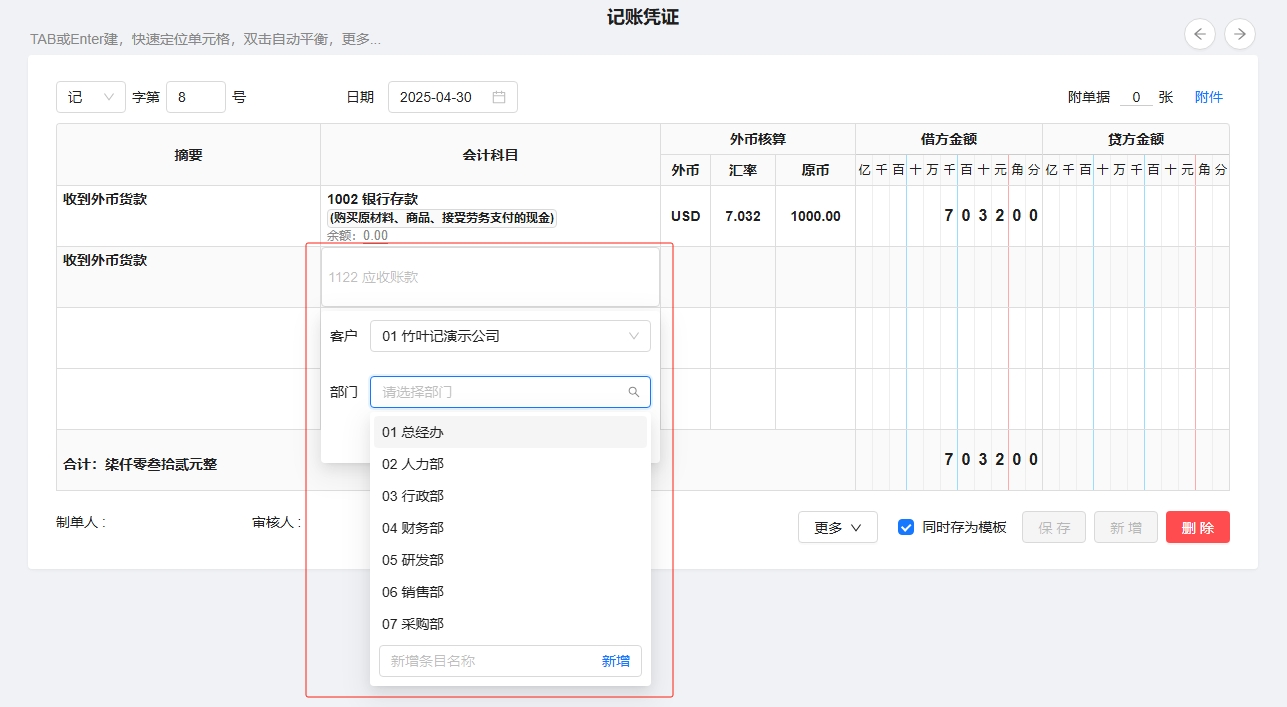1287x707 pixels.
Task: Focus the 1122 应收账款 account input
Action: [x=490, y=277]
